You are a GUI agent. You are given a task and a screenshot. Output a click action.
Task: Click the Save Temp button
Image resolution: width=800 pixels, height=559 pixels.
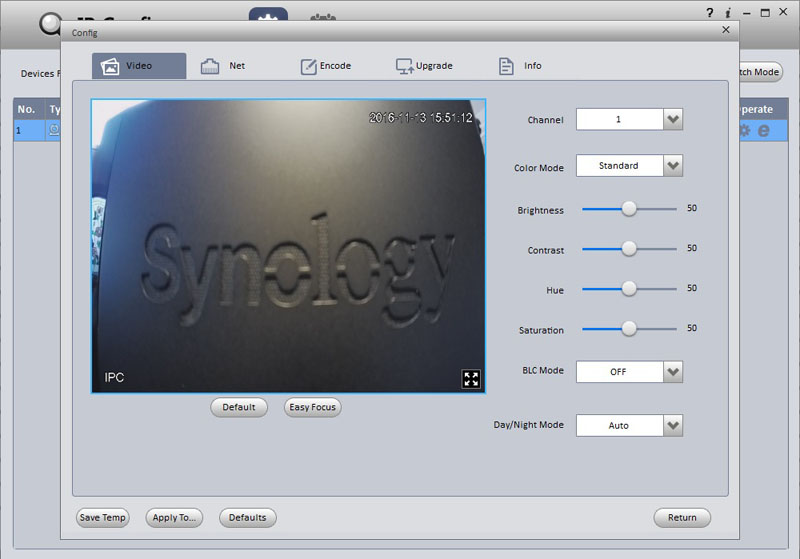103,517
